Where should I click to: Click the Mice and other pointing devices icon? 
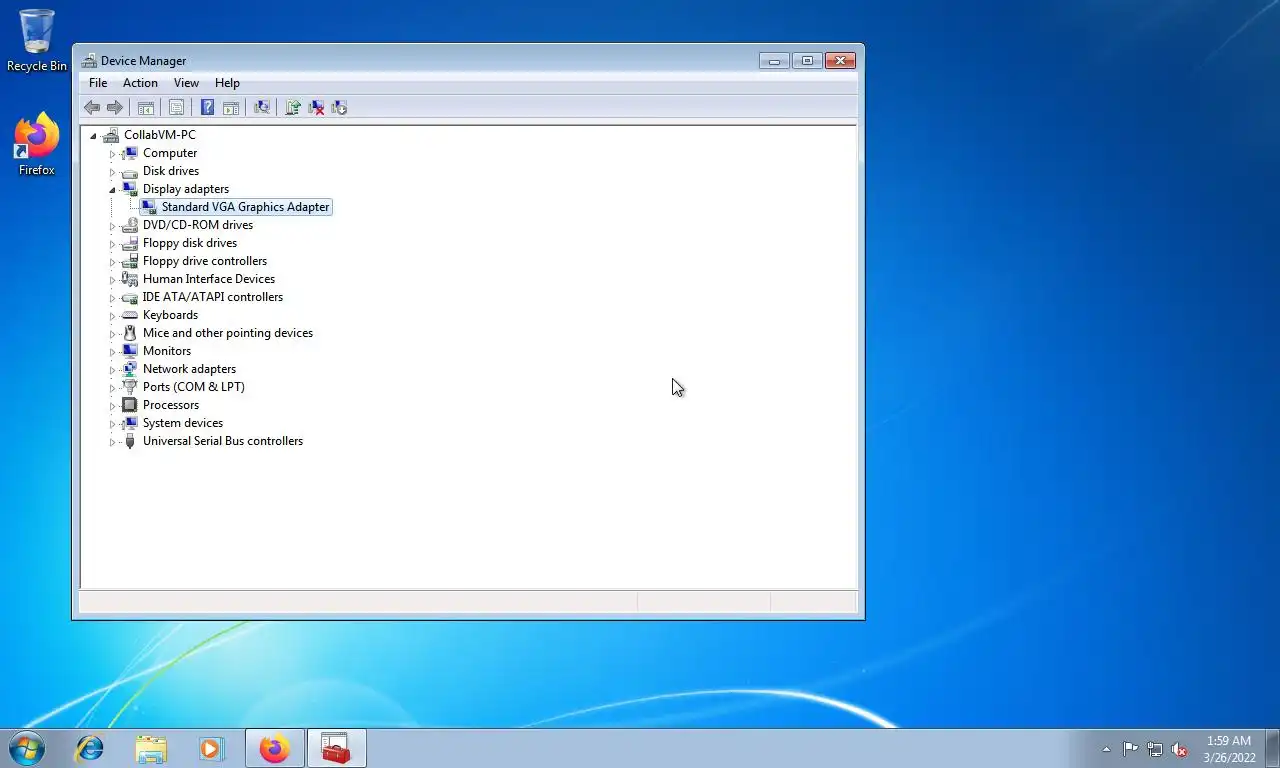[129, 333]
